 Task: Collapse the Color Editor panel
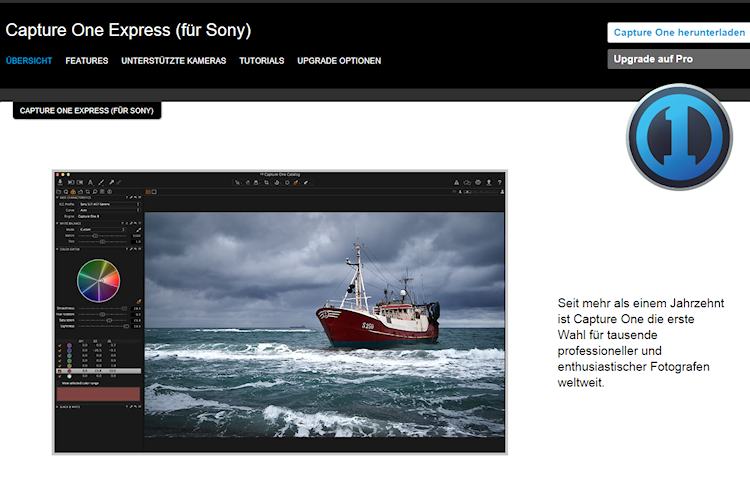coord(57,249)
